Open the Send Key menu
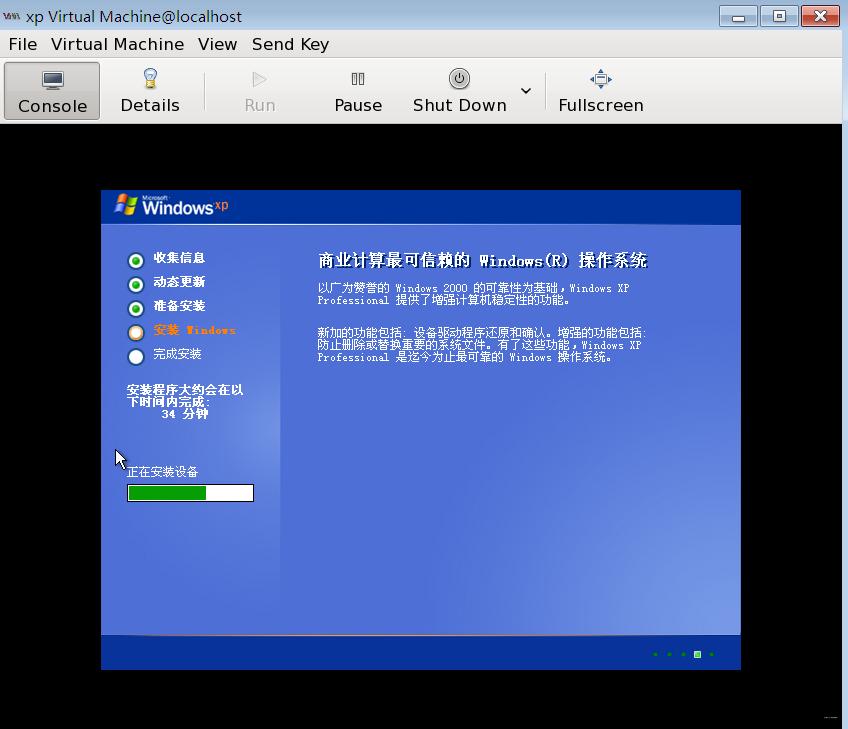 290,44
